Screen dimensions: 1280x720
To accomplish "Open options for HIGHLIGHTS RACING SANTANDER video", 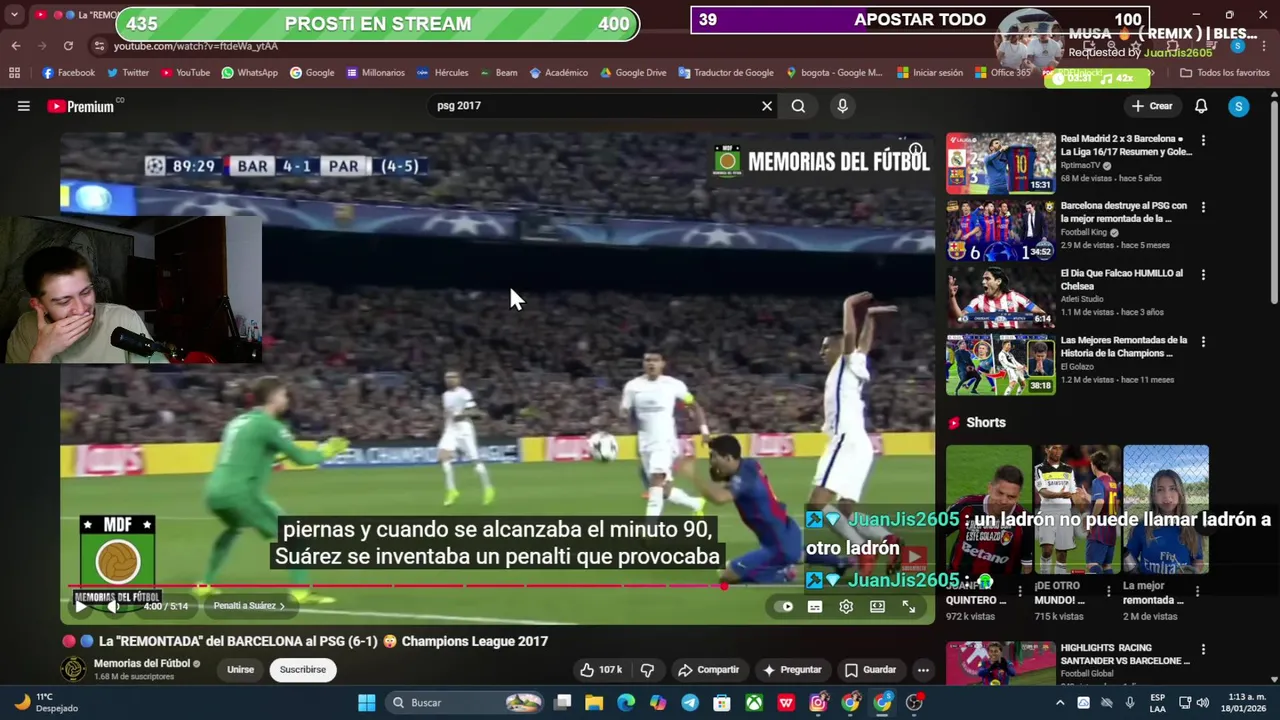I will coord(1203,649).
